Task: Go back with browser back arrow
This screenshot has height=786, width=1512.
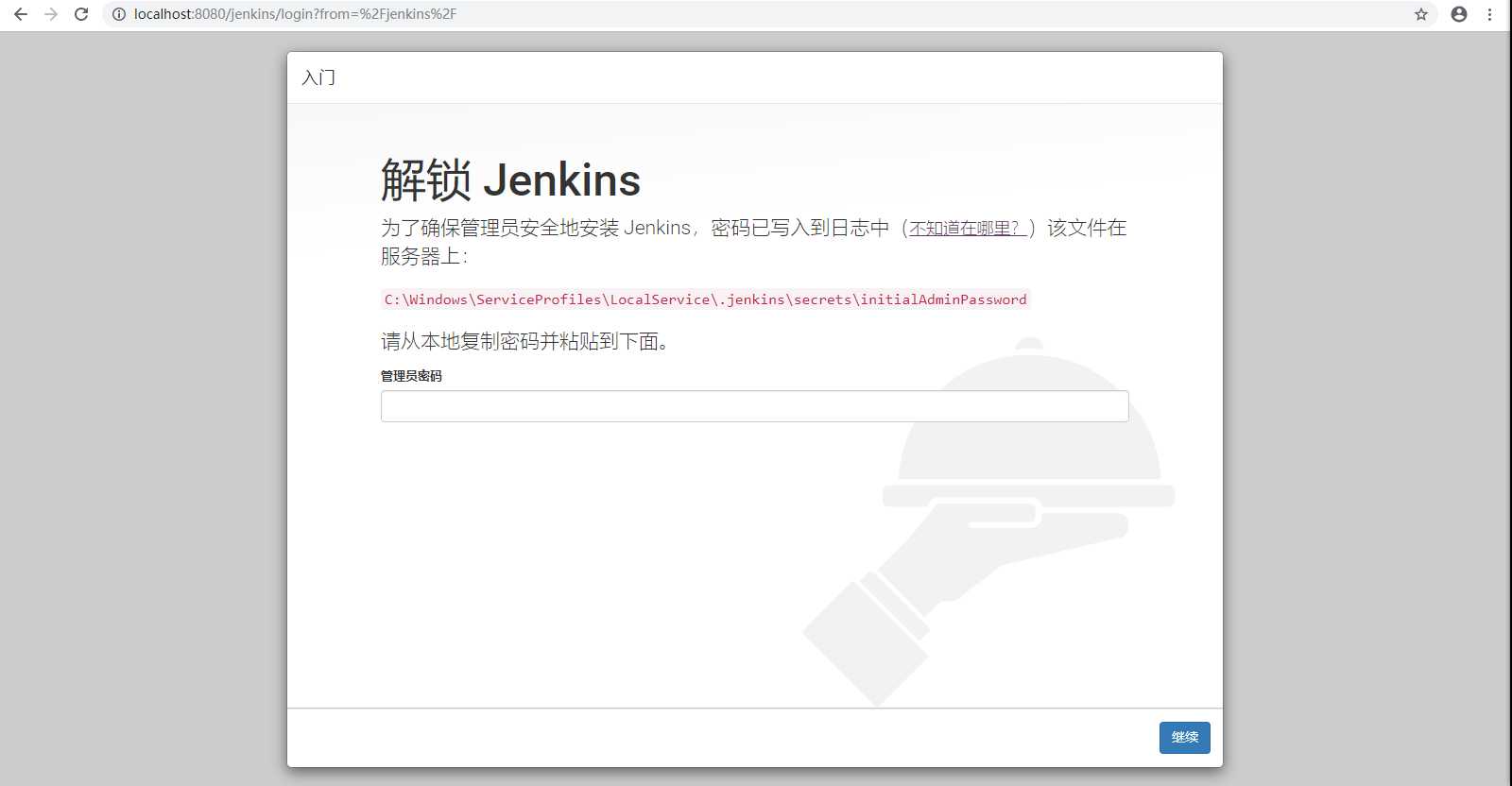Action: [x=21, y=14]
